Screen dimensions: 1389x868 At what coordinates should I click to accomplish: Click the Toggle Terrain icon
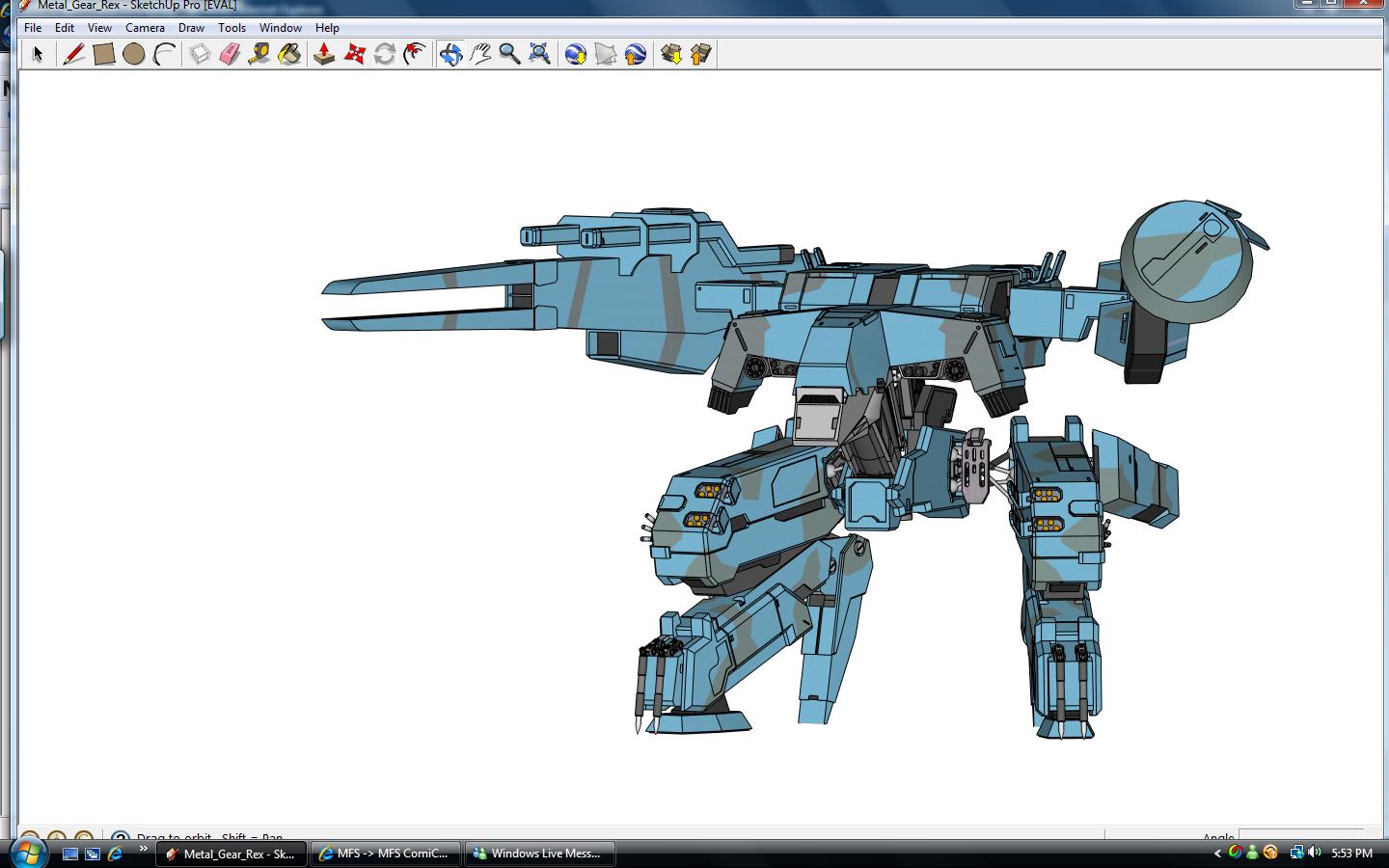coord(606,54)
